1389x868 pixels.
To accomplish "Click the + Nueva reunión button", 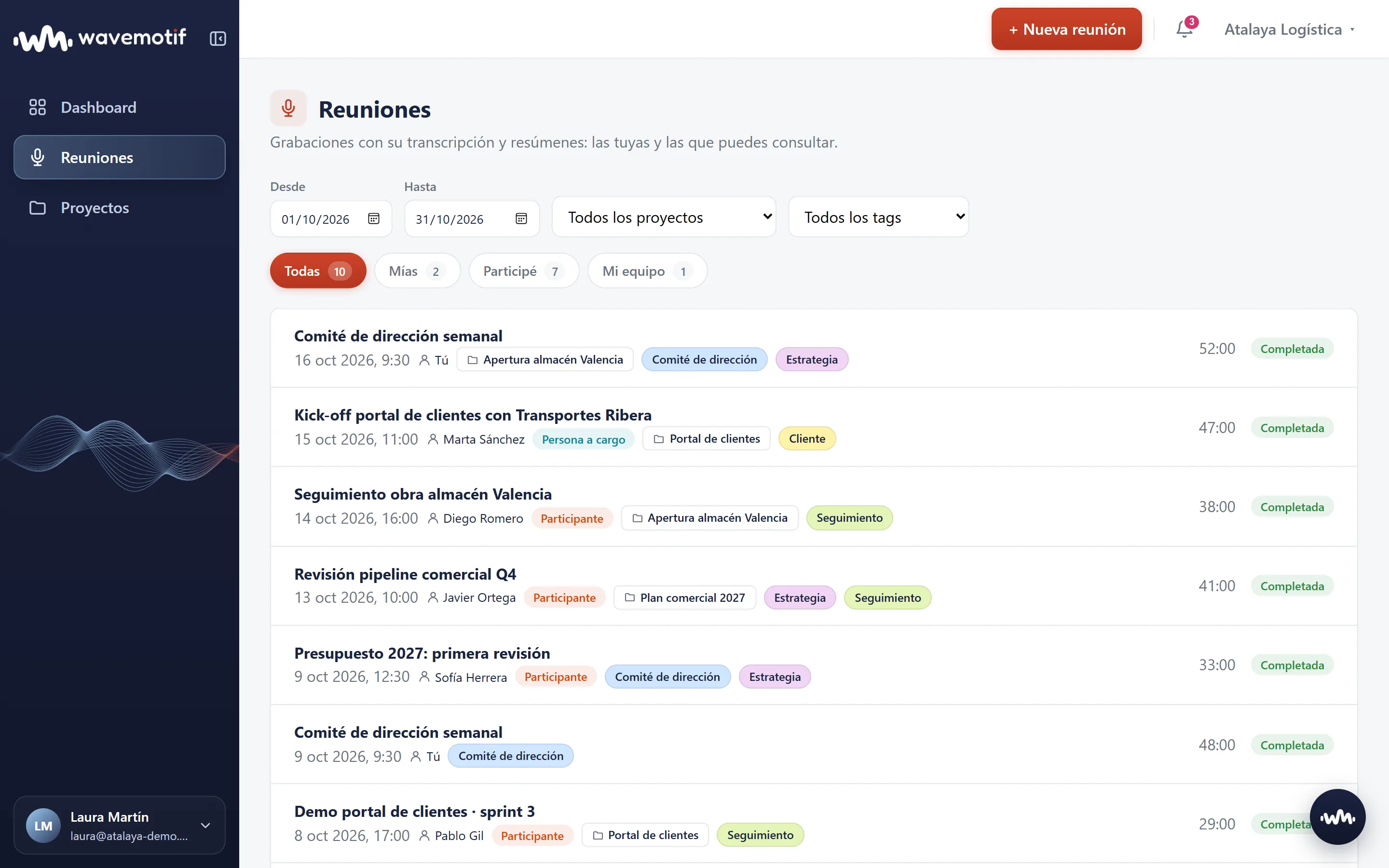I will 1066,29.
